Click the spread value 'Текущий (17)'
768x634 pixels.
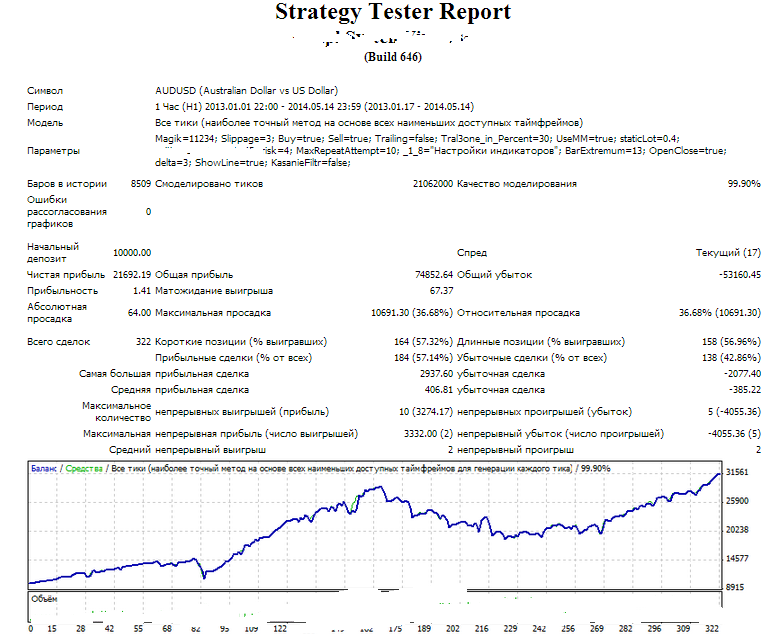[x=728, y=253]
